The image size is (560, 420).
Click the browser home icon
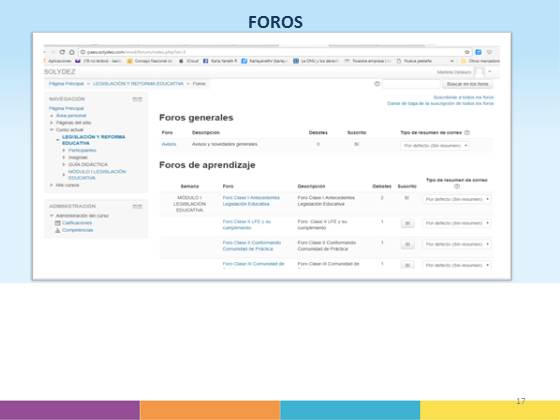(72, 52)
